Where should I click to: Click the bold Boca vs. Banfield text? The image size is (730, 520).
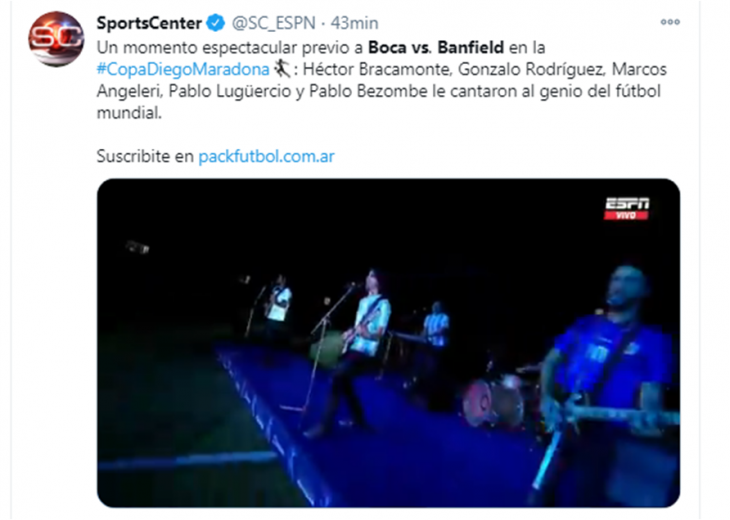[x=436, y=47]
